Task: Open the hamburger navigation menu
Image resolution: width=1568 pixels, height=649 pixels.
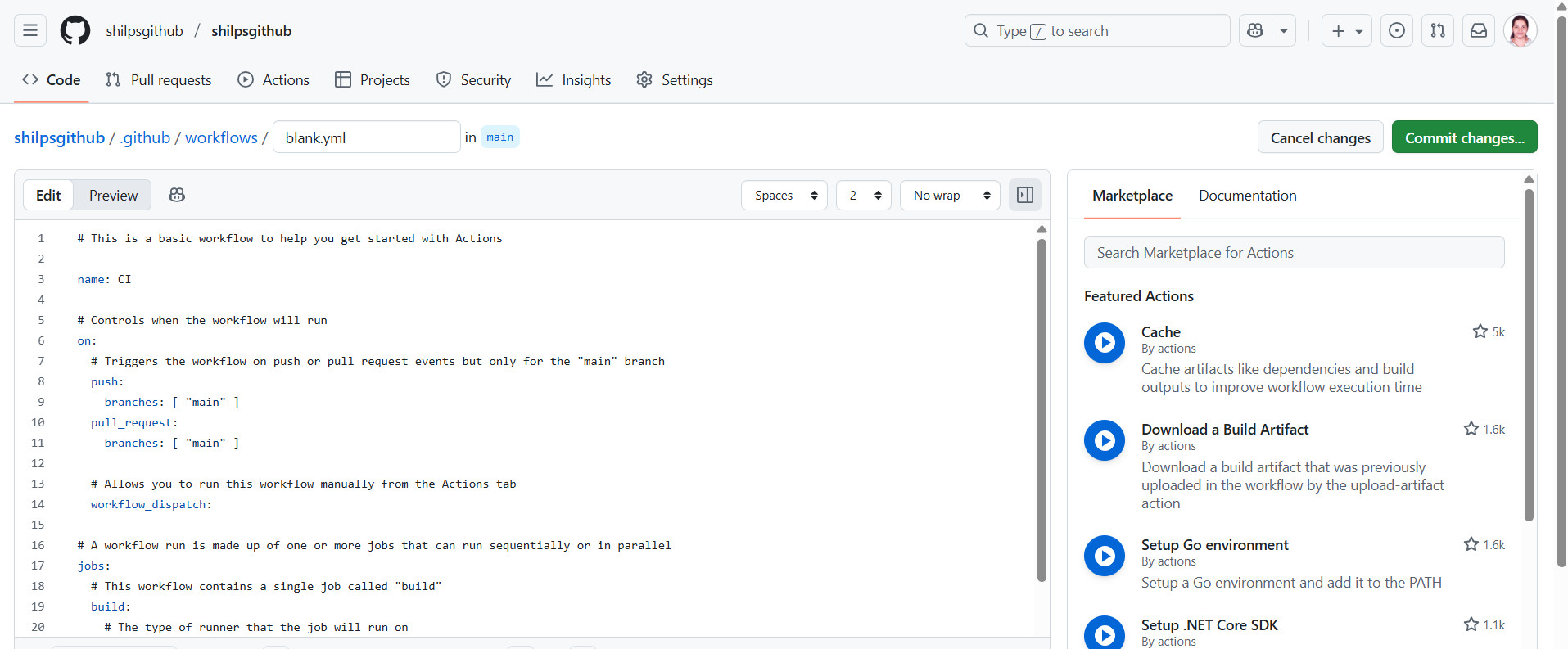Action: (x=30, y=31)
